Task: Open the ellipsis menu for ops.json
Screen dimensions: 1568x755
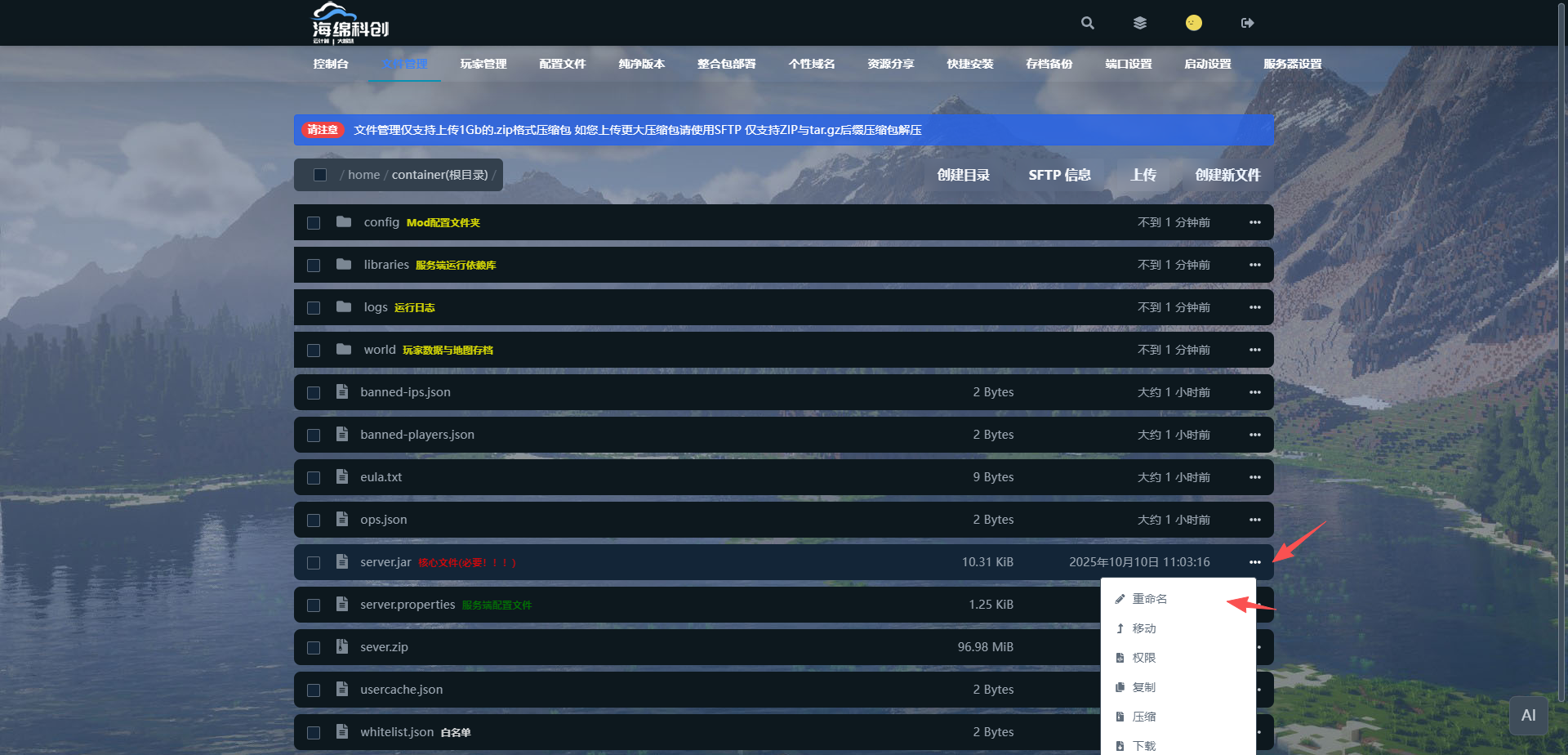Action: click(1254, 520)
